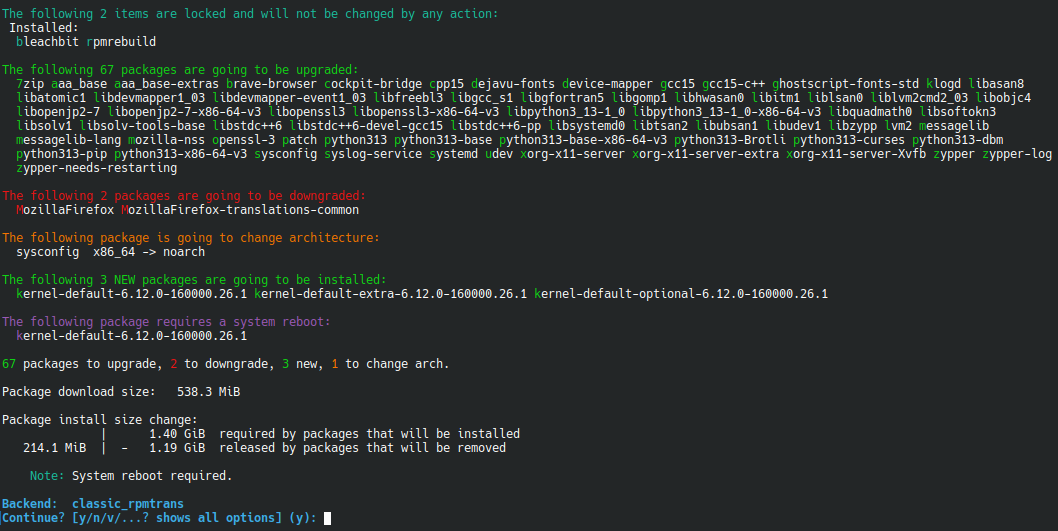This screenshot has height=531, width=1058.
Task: Click the 1.40 GiB required size value
Action: point(177,434)
